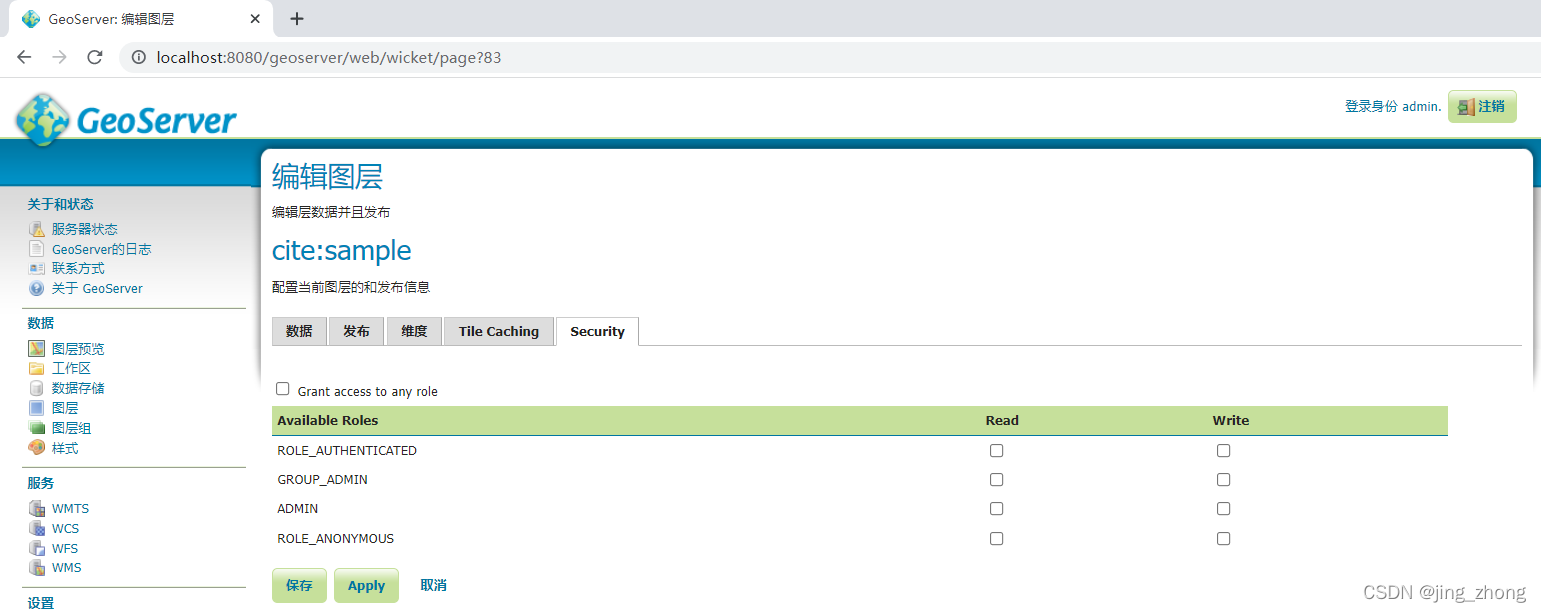
Task: Check Read for ADMIN role
Action: click(x=996, y=508)
